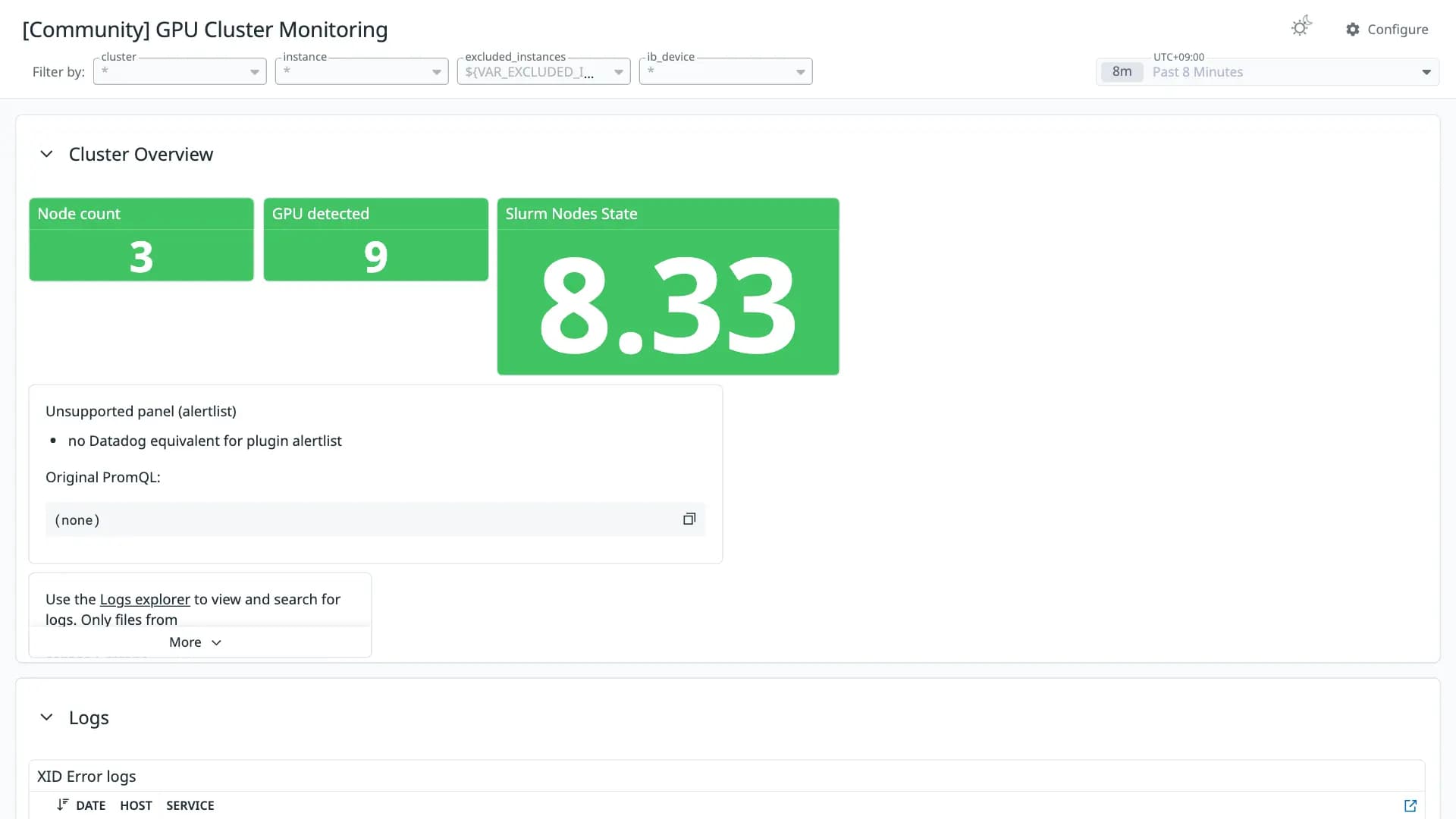Click the Slurm Nodes State title
Image resolution: width=1456 pixels, height=819 pixels.
click(571, 214)
